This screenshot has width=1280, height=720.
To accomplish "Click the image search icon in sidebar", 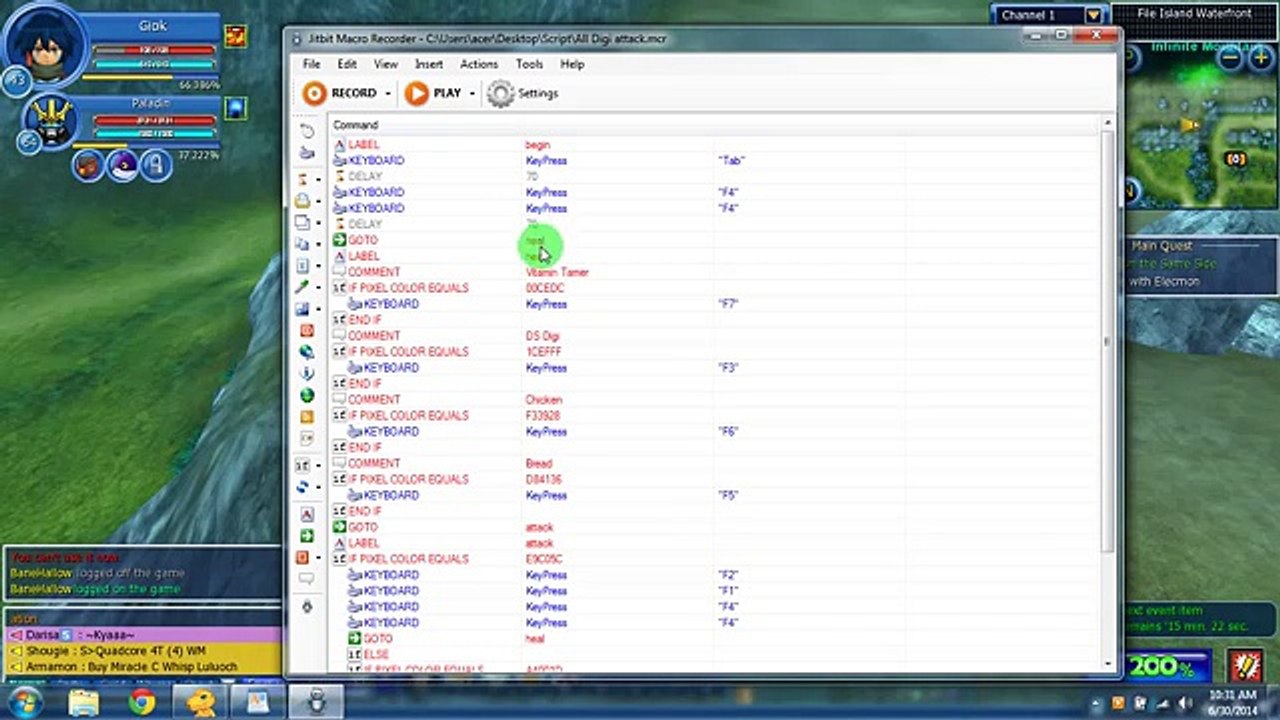I will pos(303,309).
